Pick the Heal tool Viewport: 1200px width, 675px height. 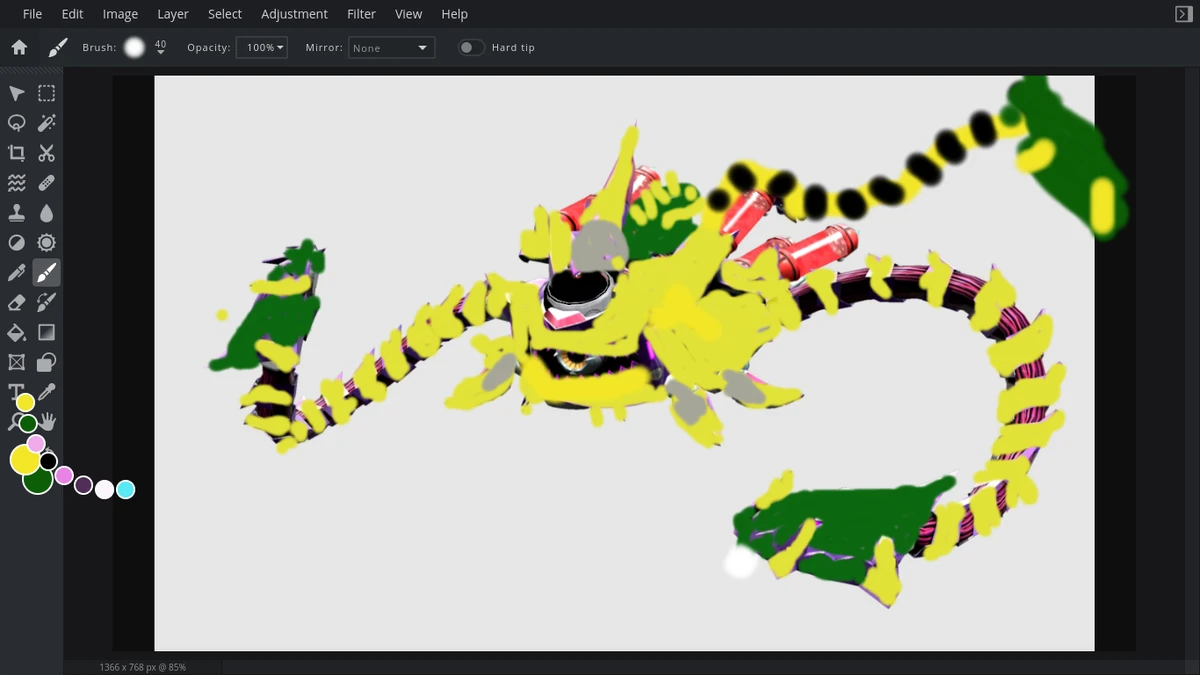[46, 182]
